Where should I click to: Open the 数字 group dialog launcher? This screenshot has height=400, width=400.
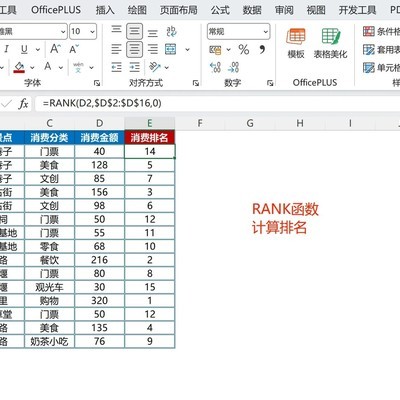click(x=270, y=83)
